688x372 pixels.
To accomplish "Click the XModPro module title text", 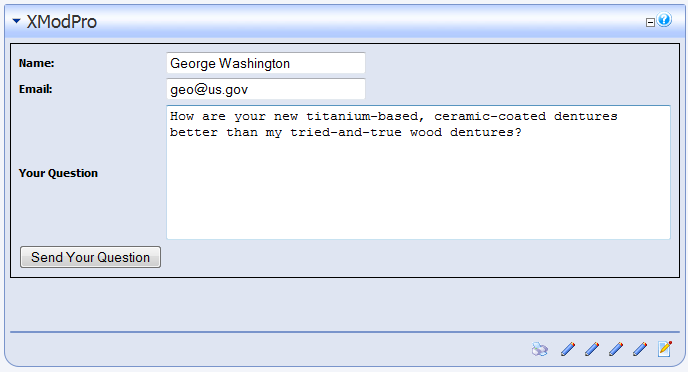I will [x=61, y=21].
